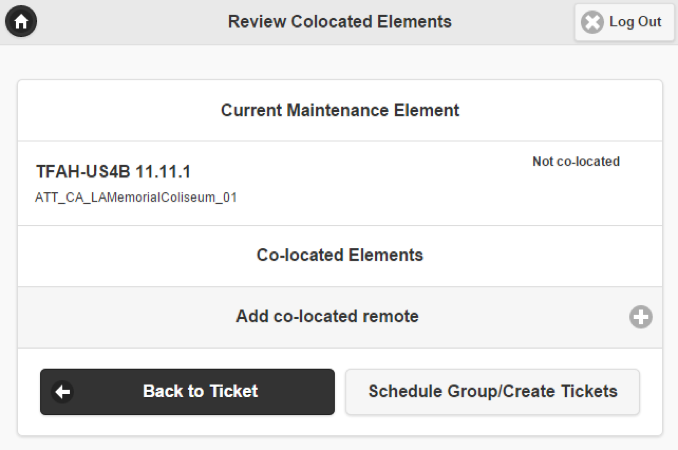Click the Not co-located status label
Image resolution: width=678 pixels, height=450 pixels.
click(x=576, y=161)
